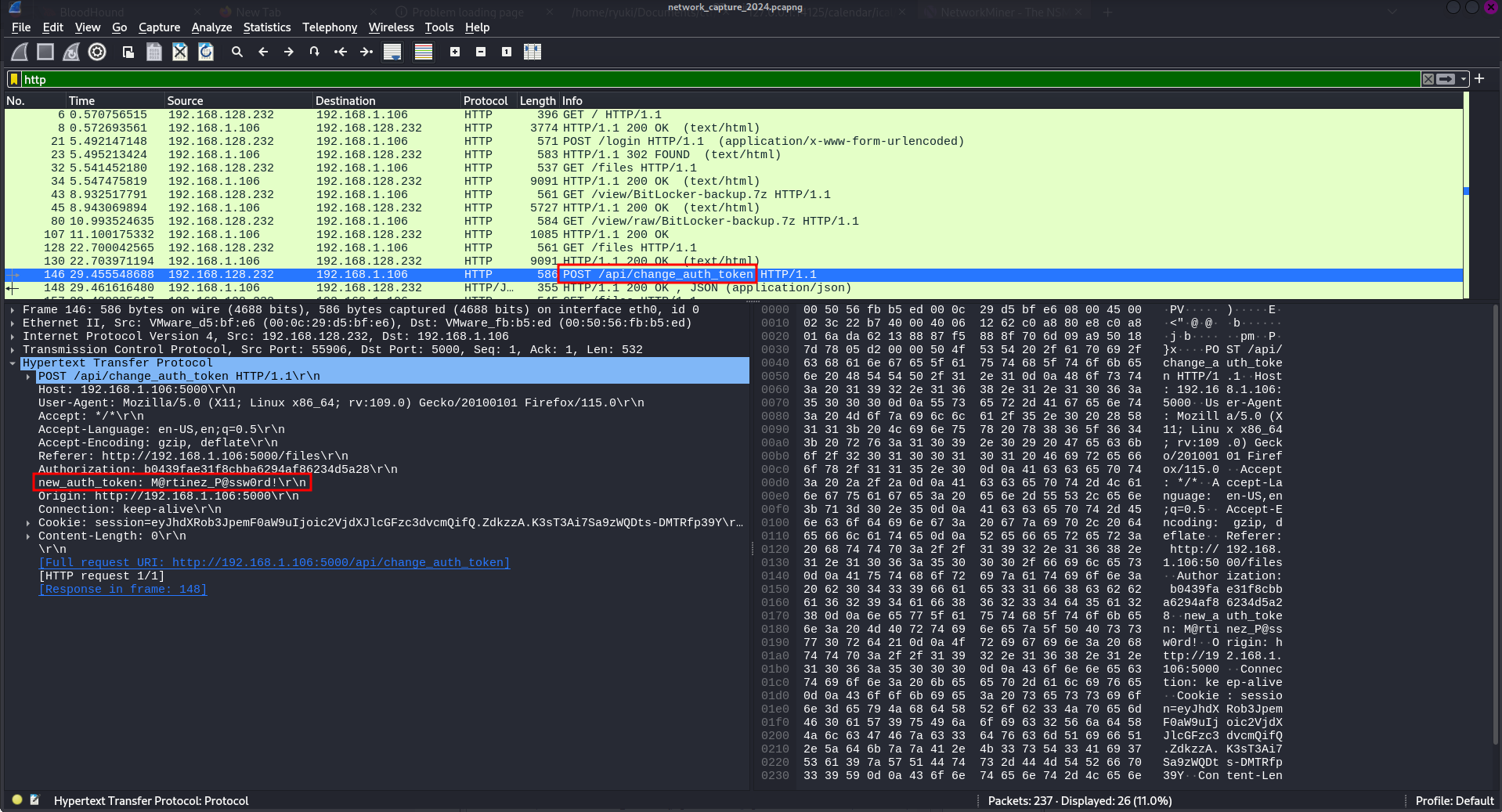
Task: Go back in packet history
Action: 263,52
